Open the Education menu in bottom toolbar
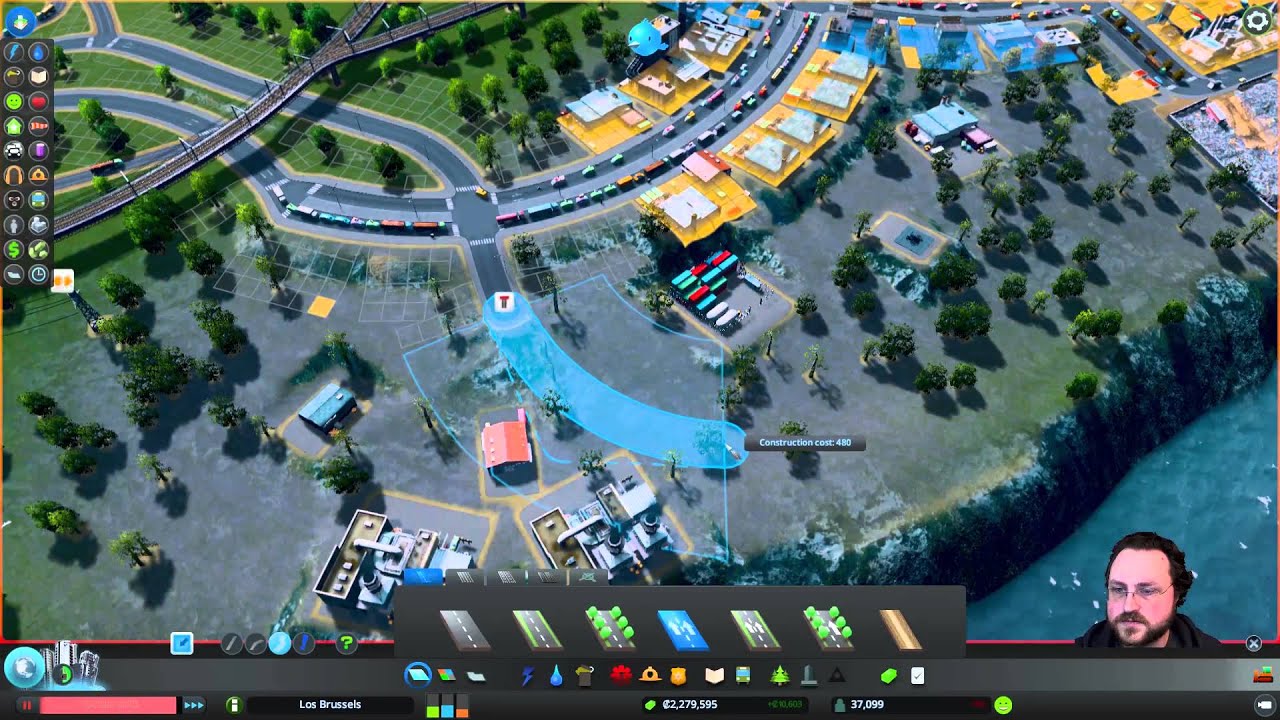Image resolution: width=1280 pixels, height=720 pixels. pyautogui.click(x=714, y=676)
